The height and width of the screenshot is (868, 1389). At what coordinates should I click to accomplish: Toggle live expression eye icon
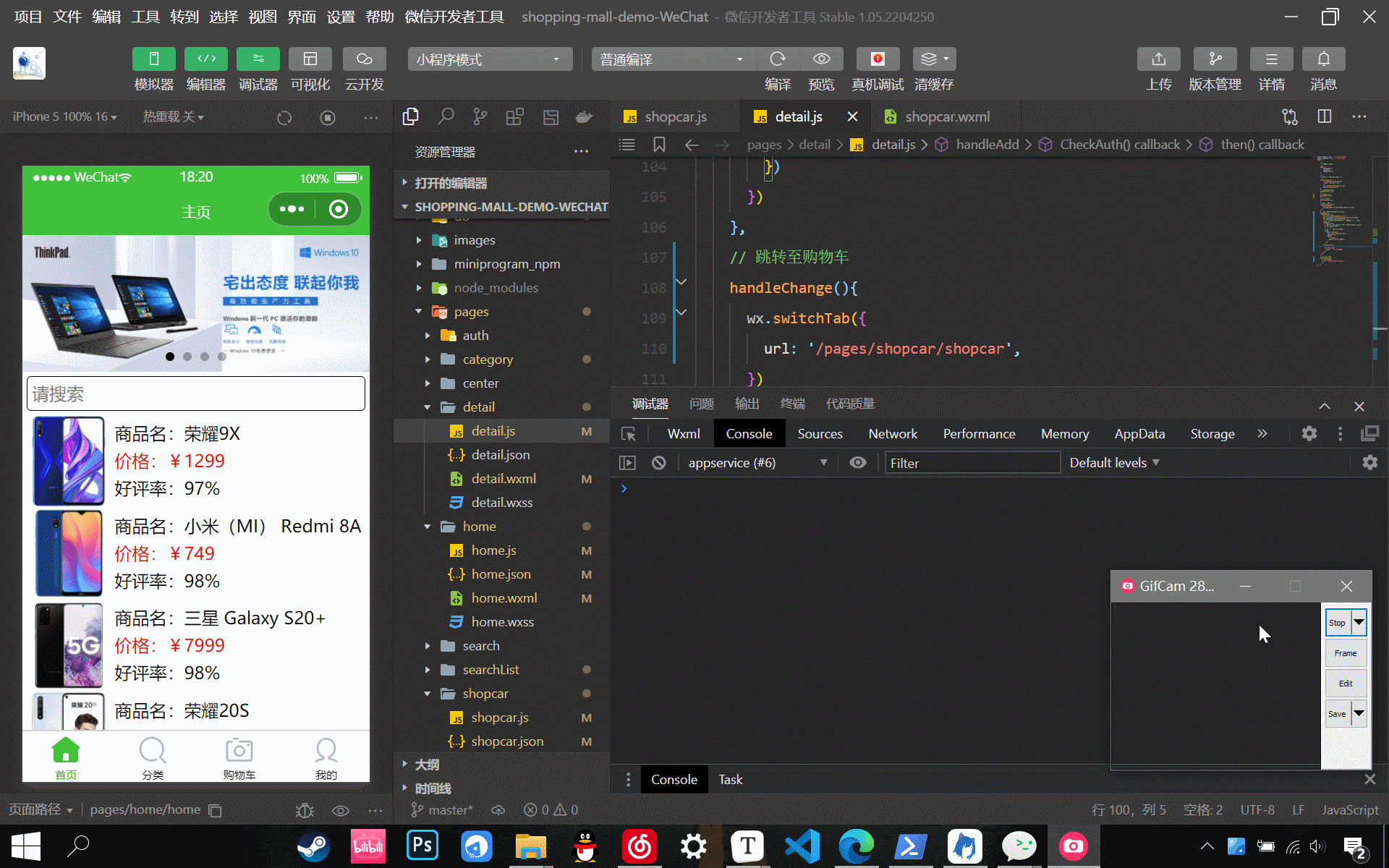click(x=858, y=463)
